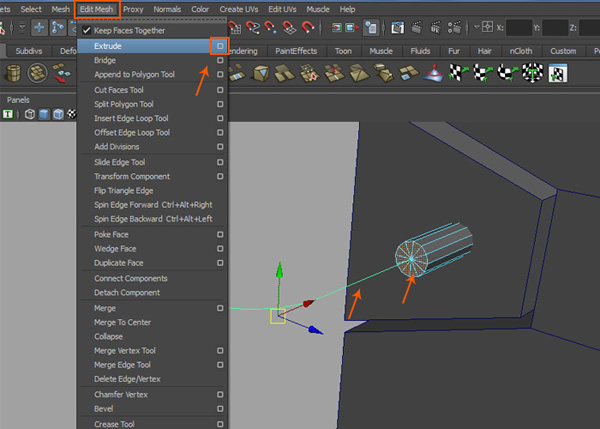
Task: Open Bridge tool options box
Action: tap(219, 60)
